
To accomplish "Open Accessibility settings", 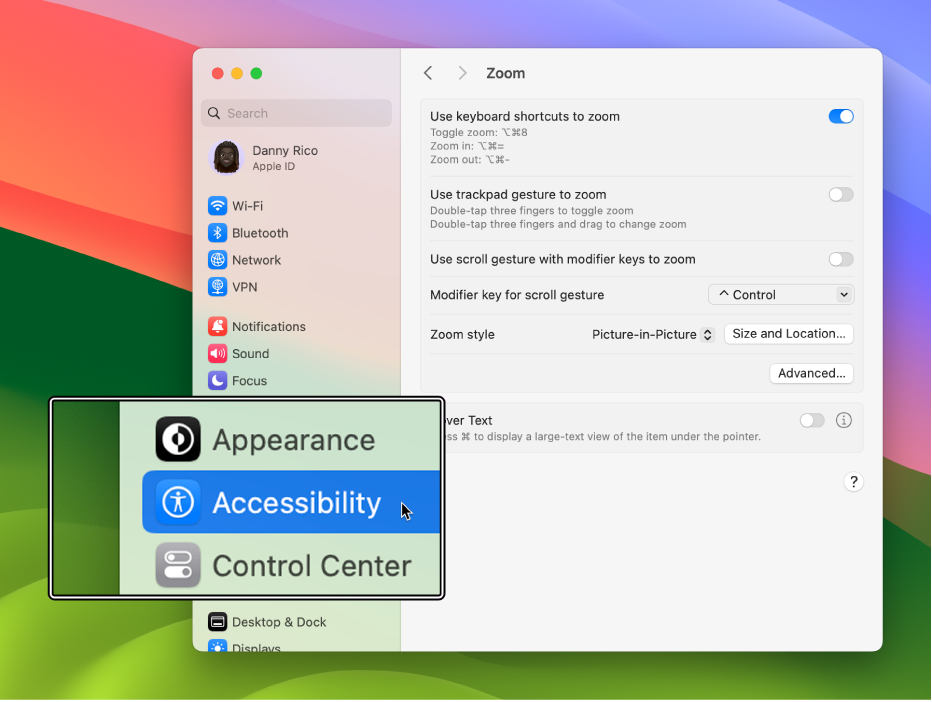I will (x=290, y=503).
